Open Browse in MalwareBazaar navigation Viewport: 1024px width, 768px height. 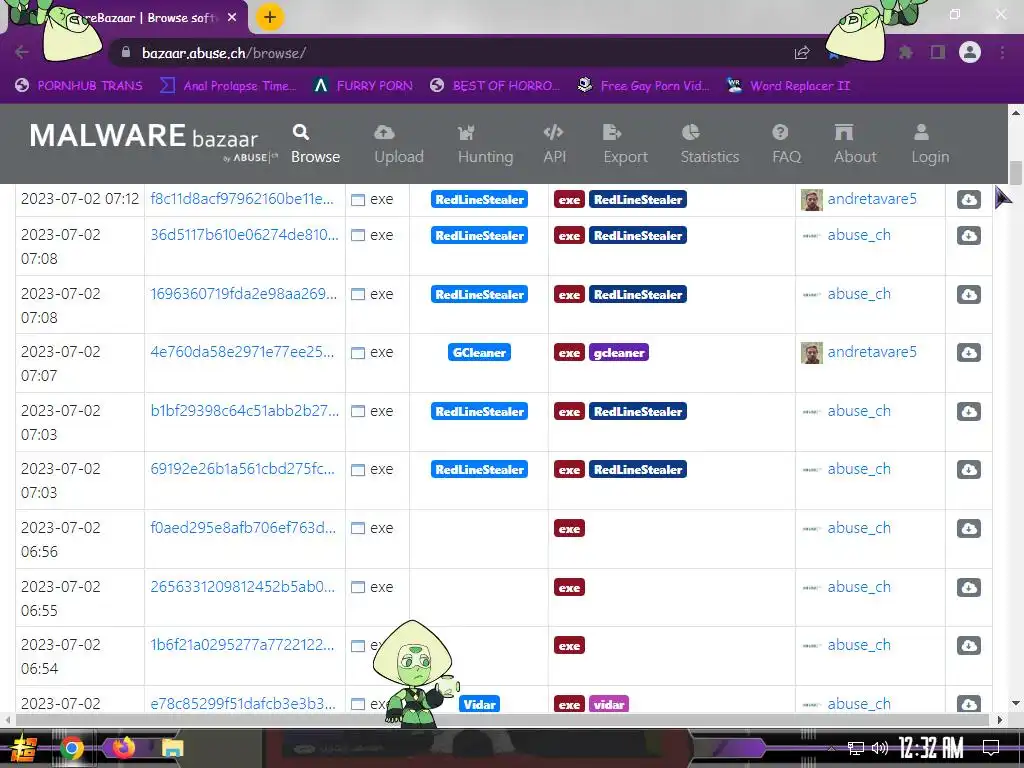(315, 144)
